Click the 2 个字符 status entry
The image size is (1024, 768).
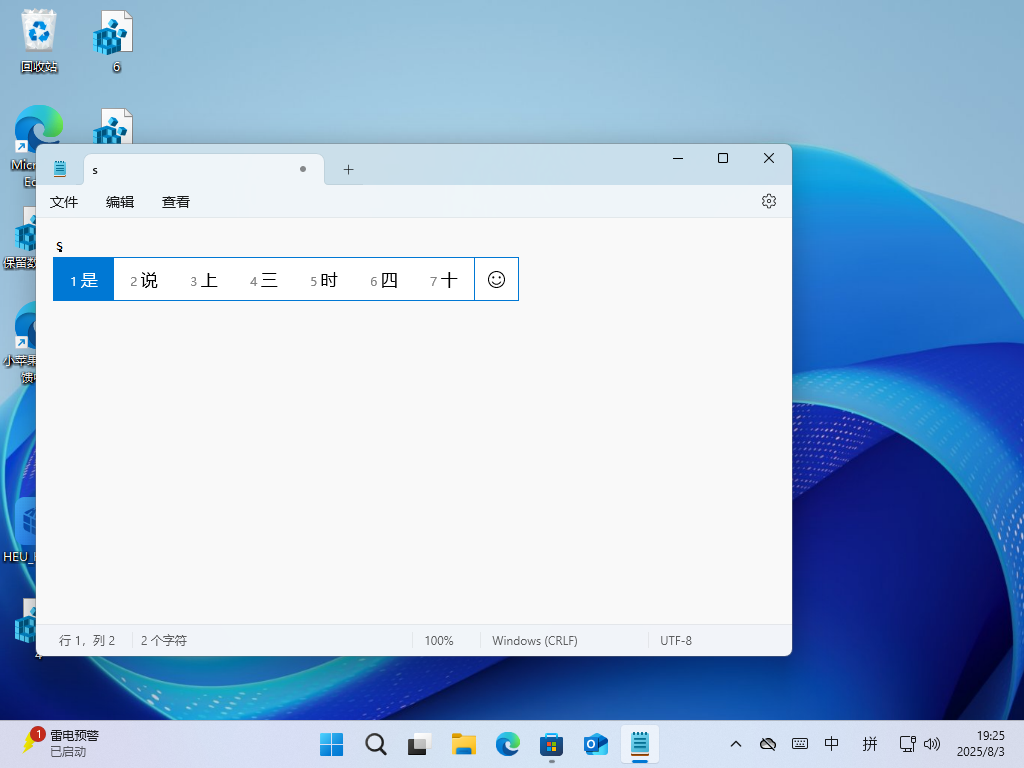tap(164, 641)
